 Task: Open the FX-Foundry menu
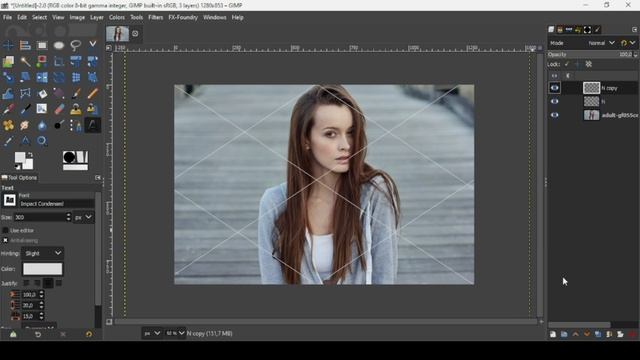pyautogui.click(x=183, y=18)
